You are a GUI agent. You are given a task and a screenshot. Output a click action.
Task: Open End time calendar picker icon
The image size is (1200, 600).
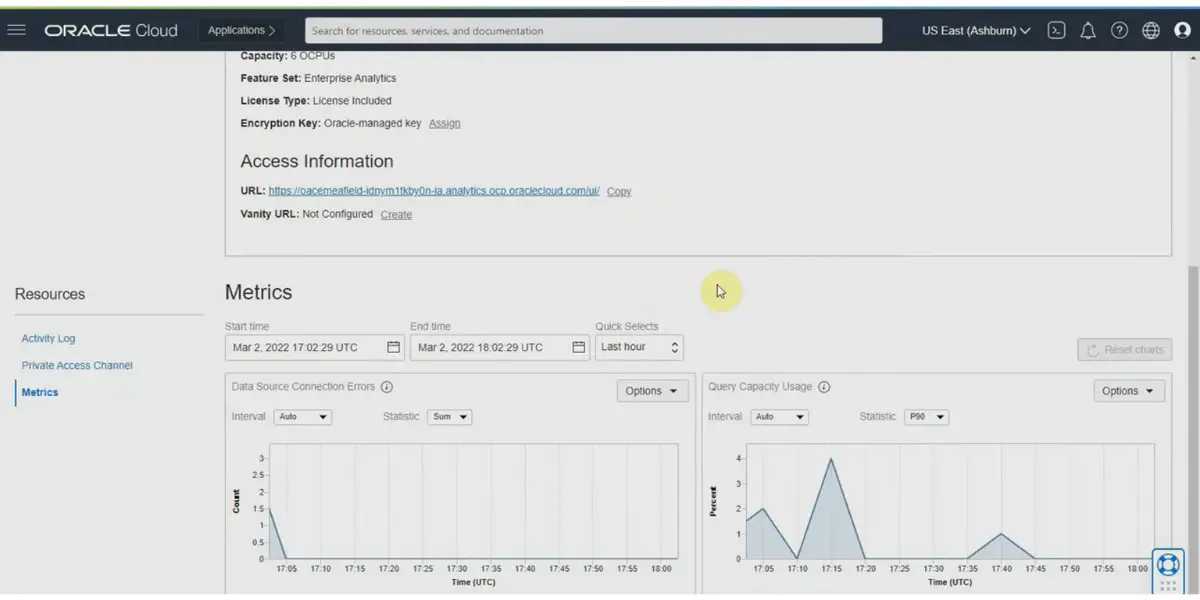pos(578,347)
